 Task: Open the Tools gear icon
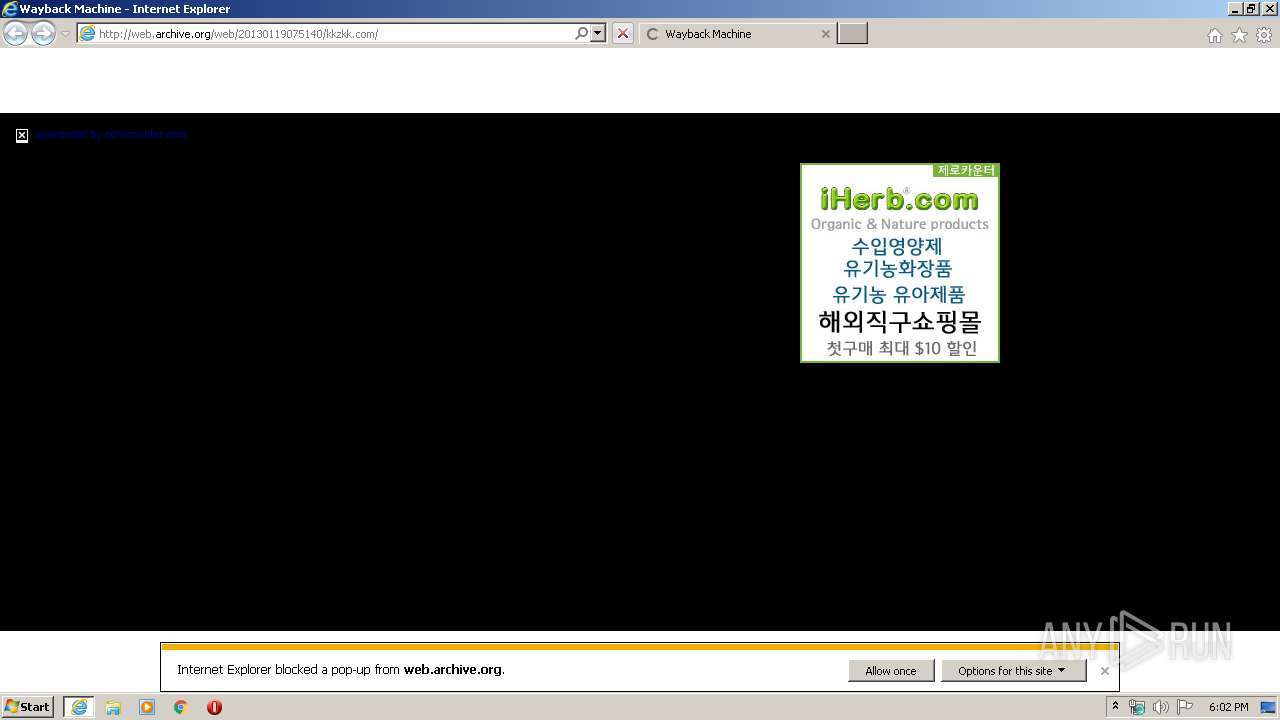click(1264, 35)
